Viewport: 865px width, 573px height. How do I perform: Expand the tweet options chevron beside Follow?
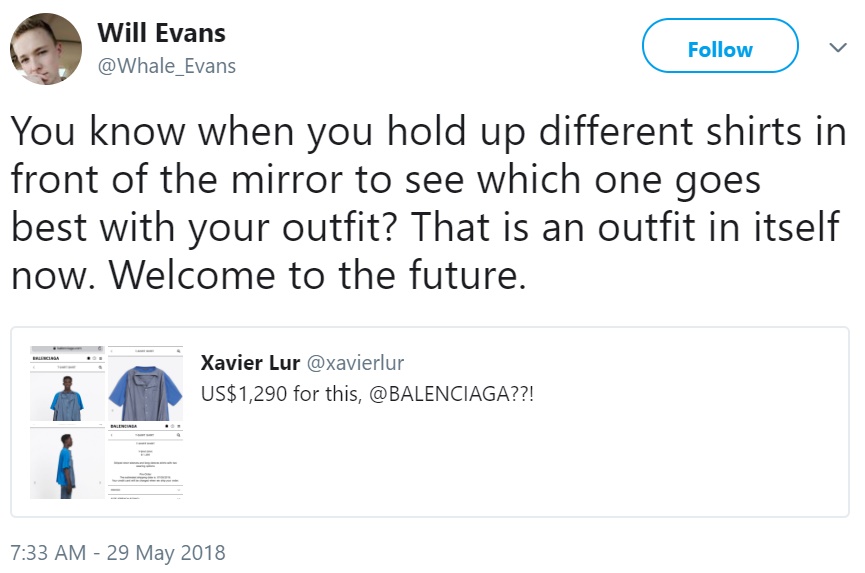point(837,48)
